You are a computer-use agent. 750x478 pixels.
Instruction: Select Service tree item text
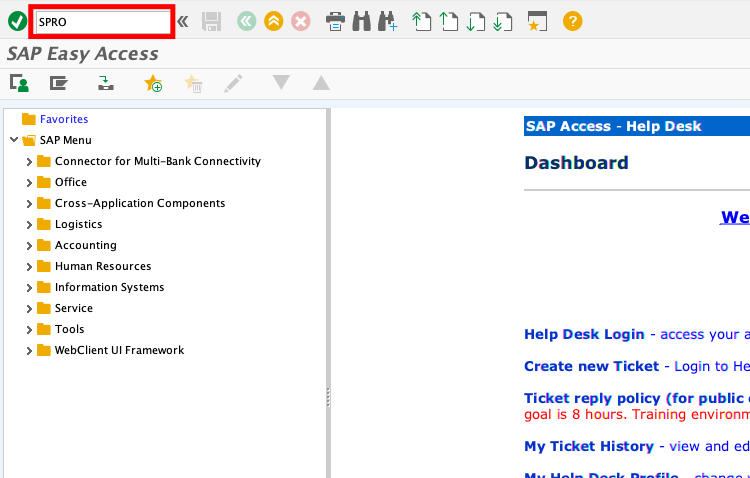point(74,308)
